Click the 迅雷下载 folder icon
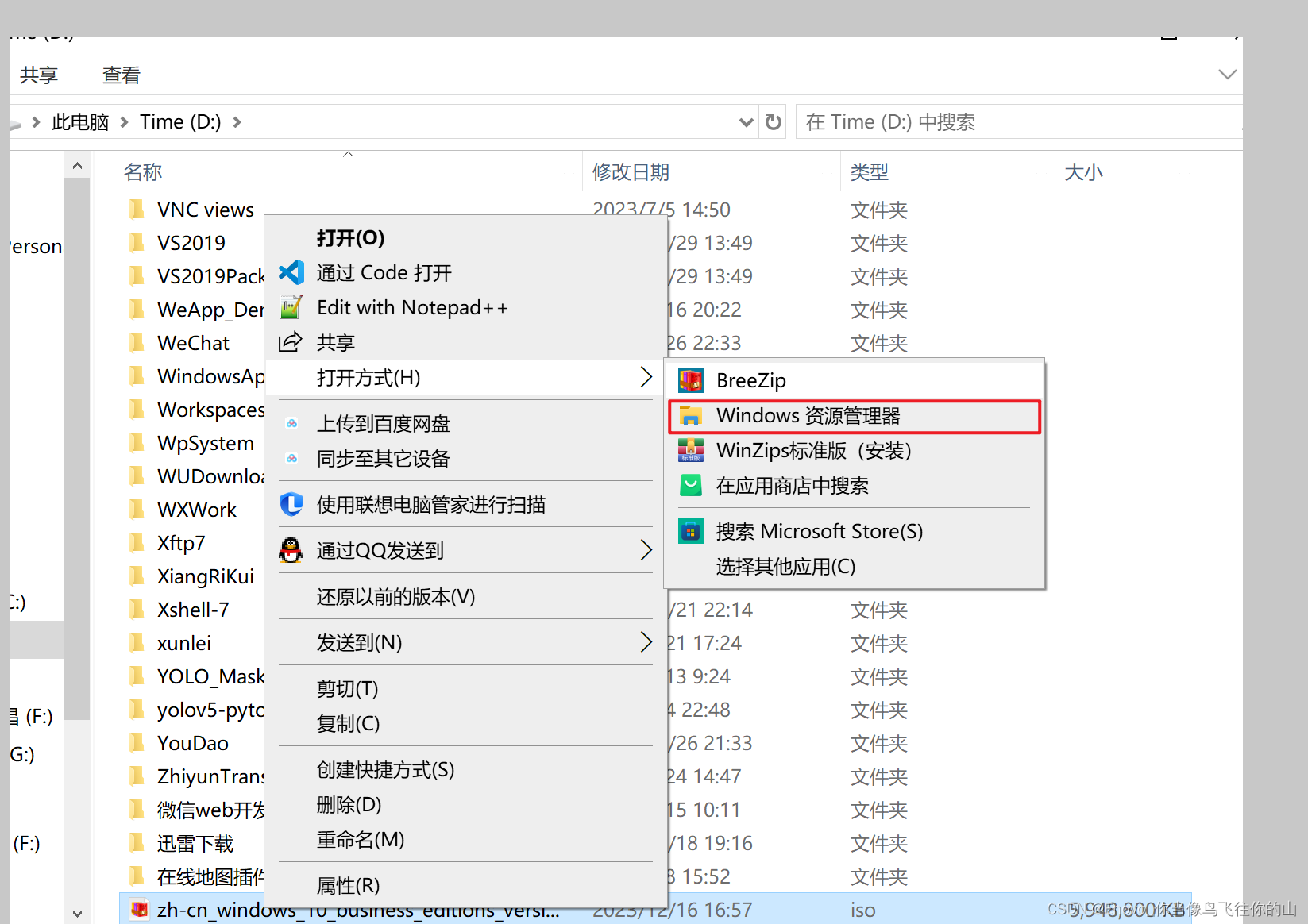The image size is (1308, 924). 137,842
